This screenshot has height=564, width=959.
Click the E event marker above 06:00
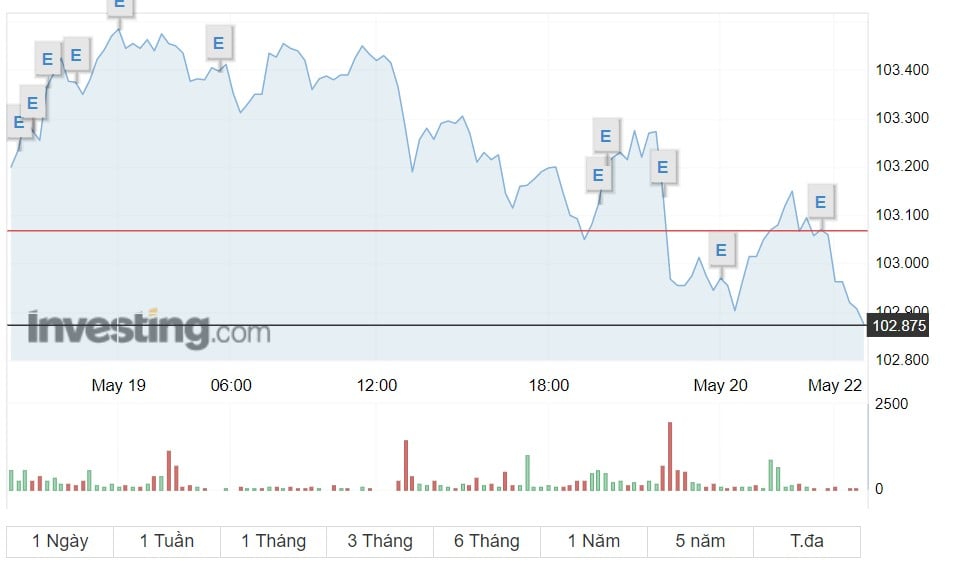tap(218, 43)
